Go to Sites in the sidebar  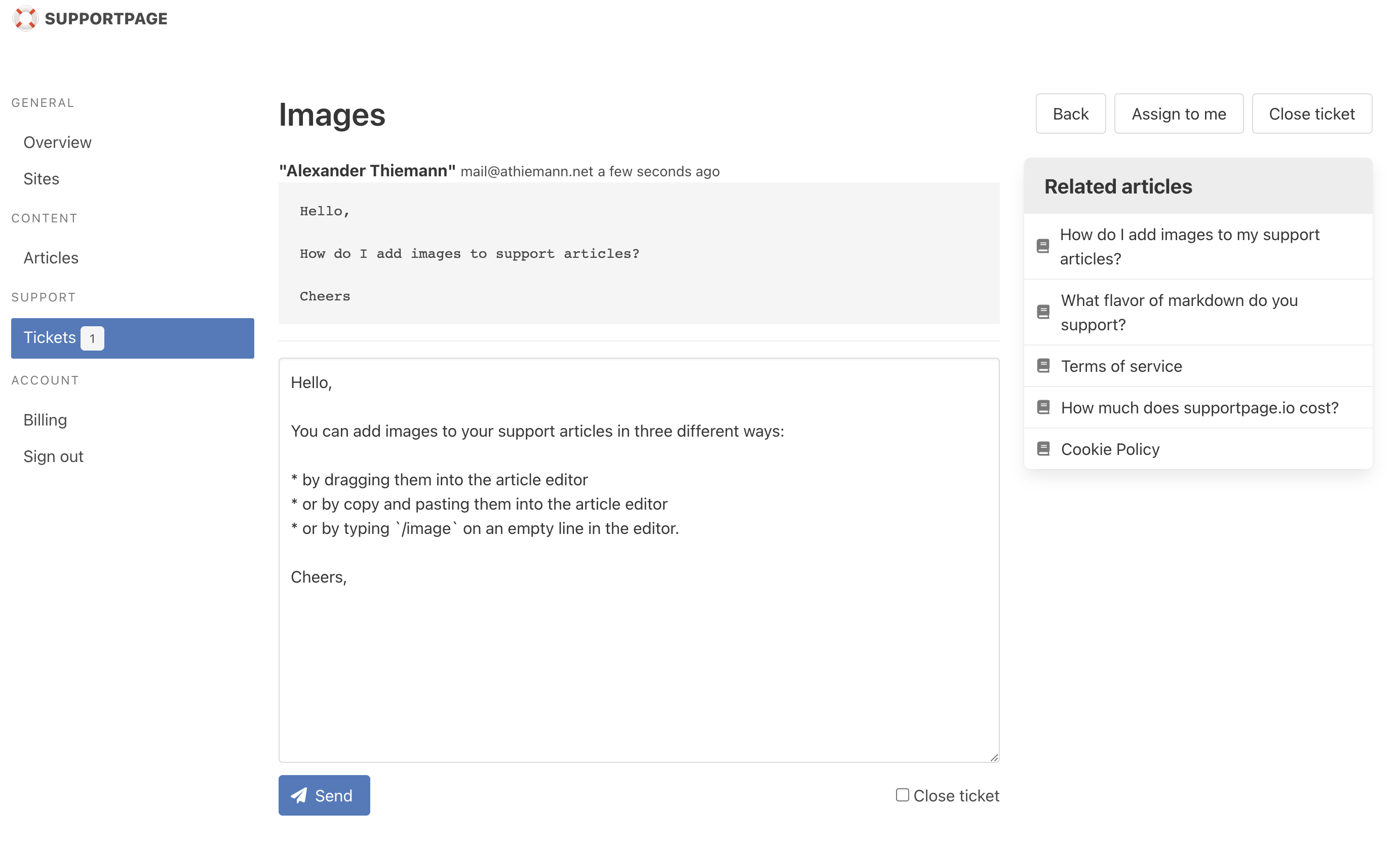coord(41,178)
